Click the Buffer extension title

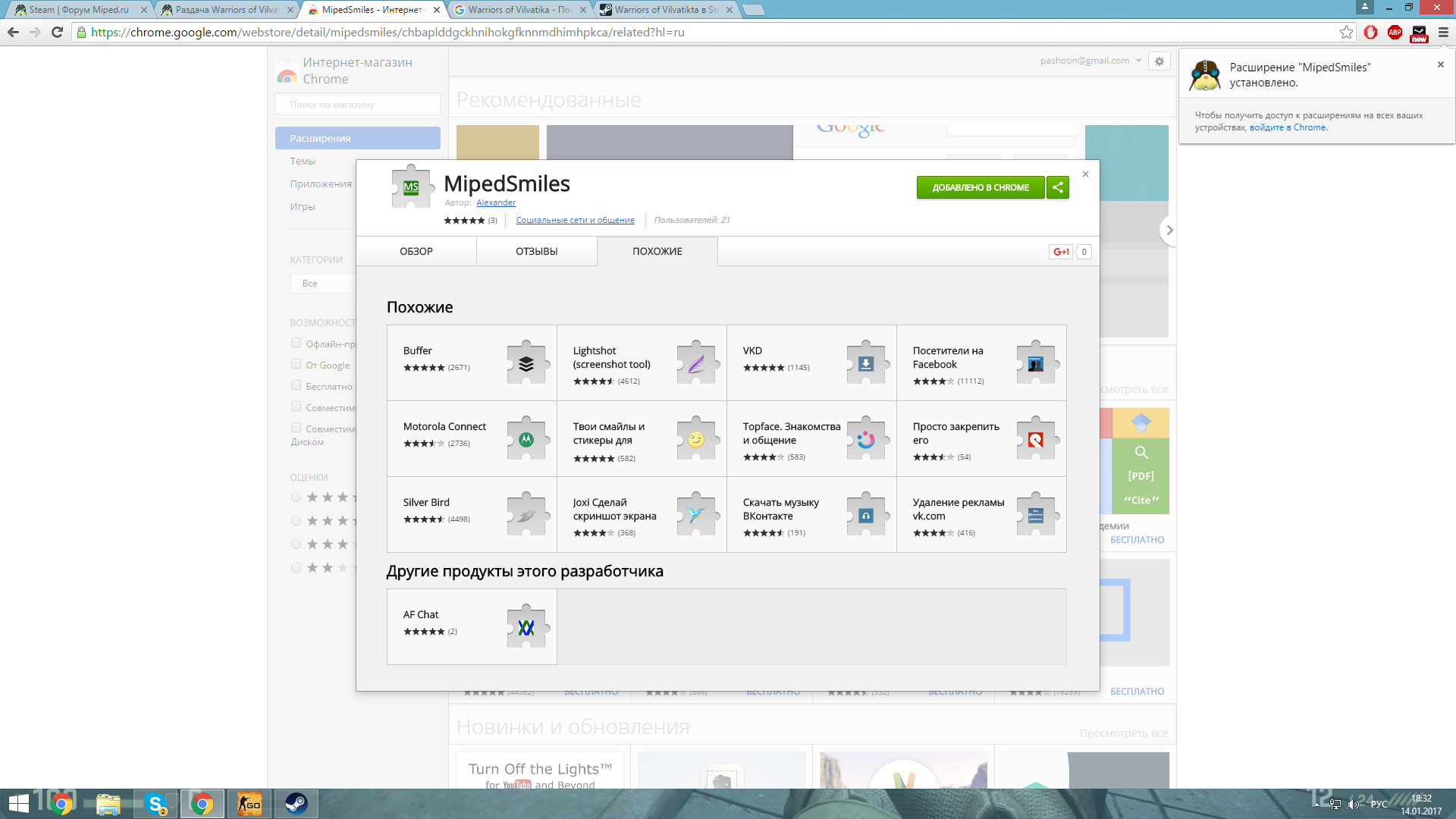[417, 350]
